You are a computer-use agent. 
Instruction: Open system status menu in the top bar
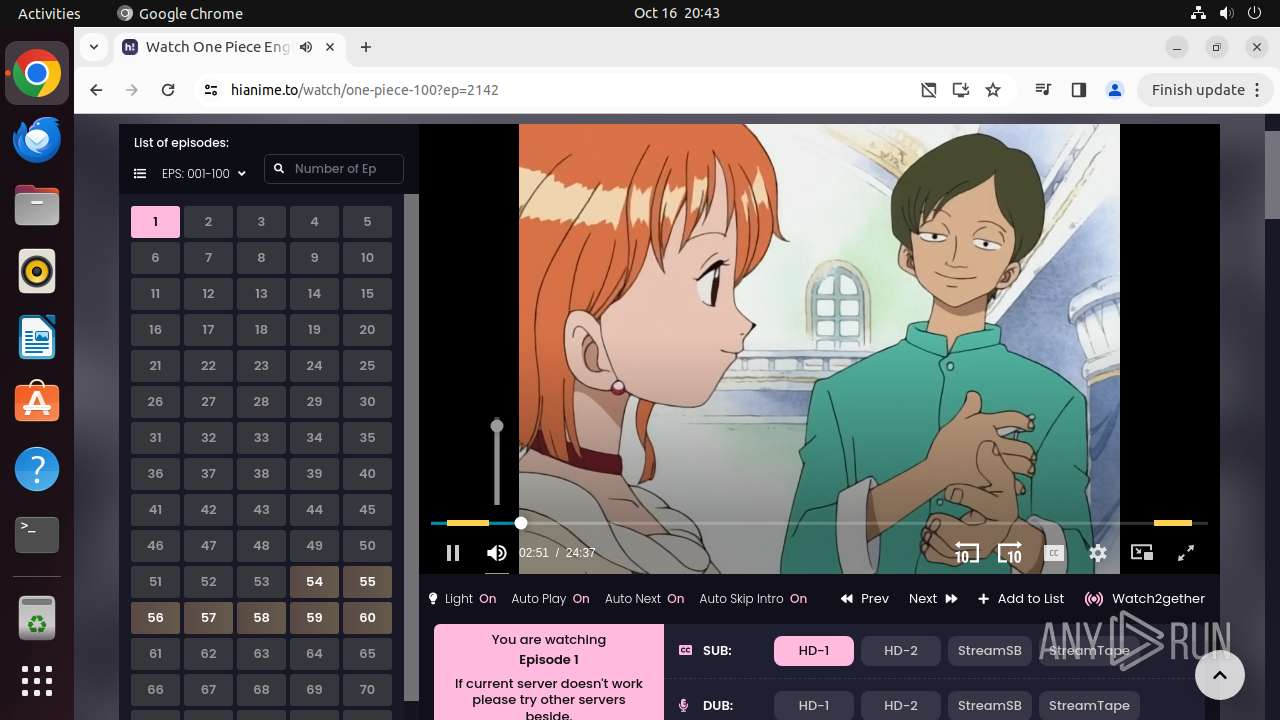coord(1226,13)
